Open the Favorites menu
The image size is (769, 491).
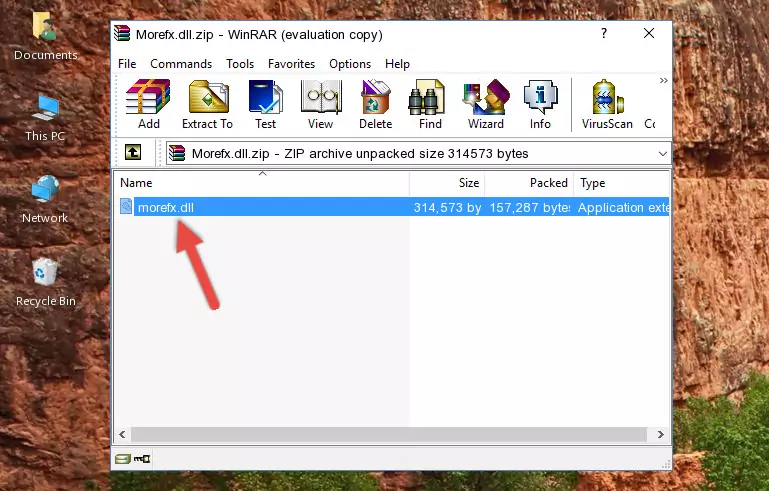291,64
